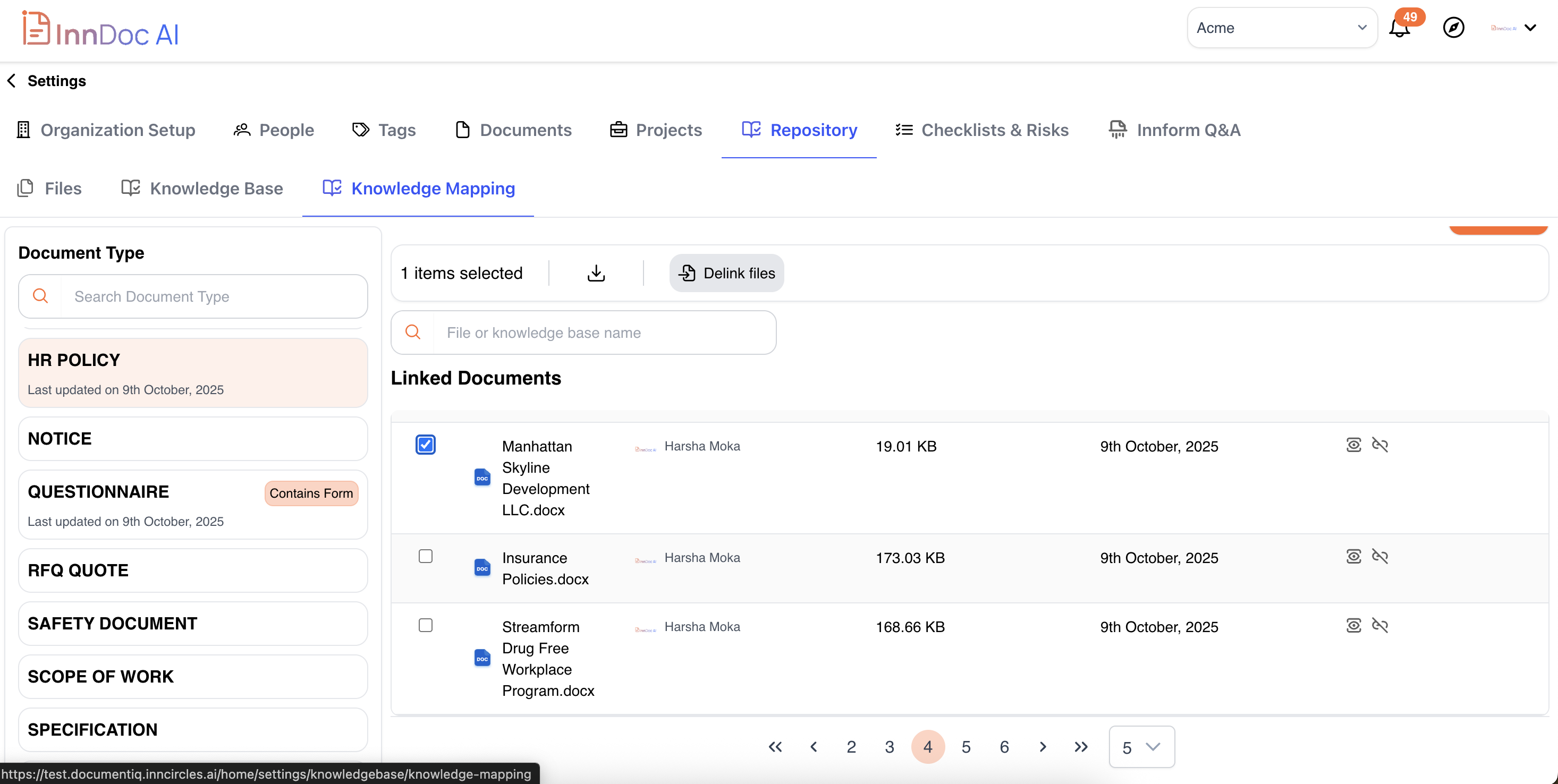Check the Insurance Policies.docx checkbox

point(425,556)
